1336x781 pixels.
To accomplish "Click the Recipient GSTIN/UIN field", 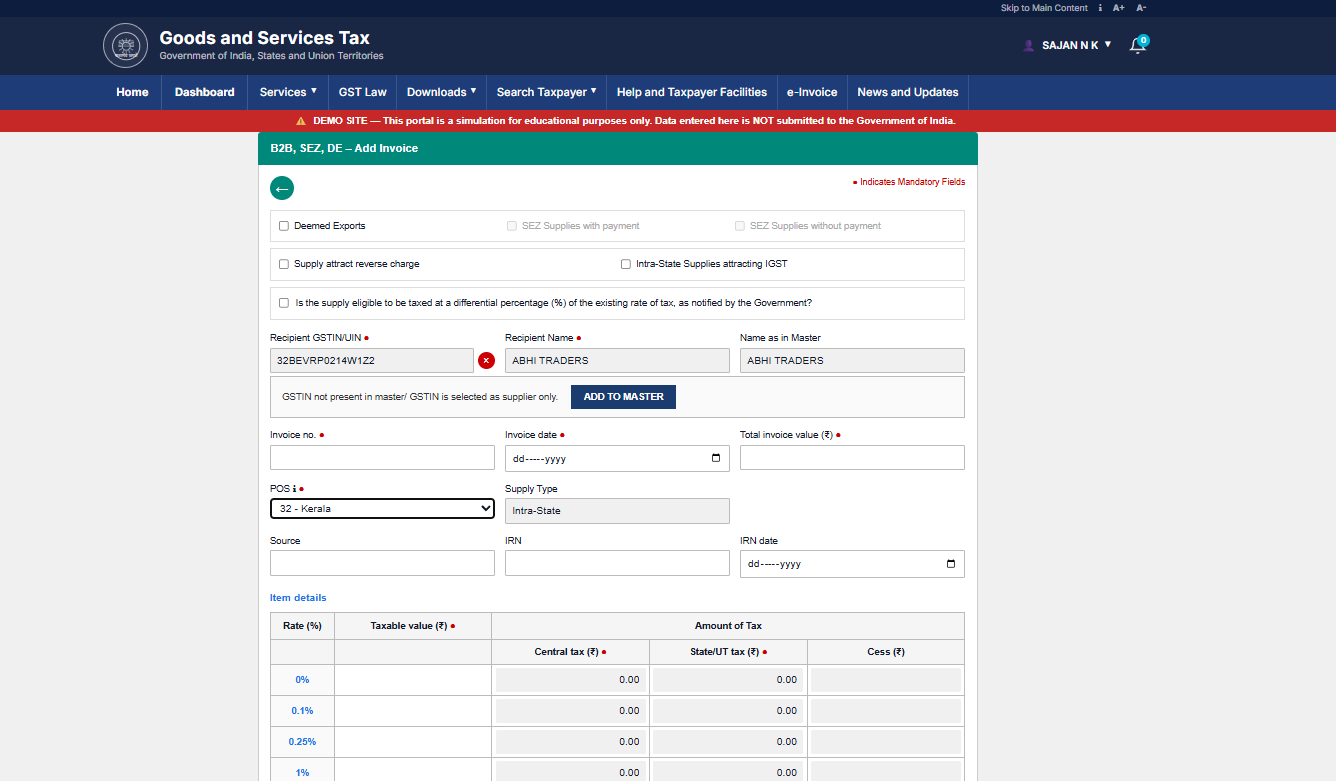I will 372,360.
